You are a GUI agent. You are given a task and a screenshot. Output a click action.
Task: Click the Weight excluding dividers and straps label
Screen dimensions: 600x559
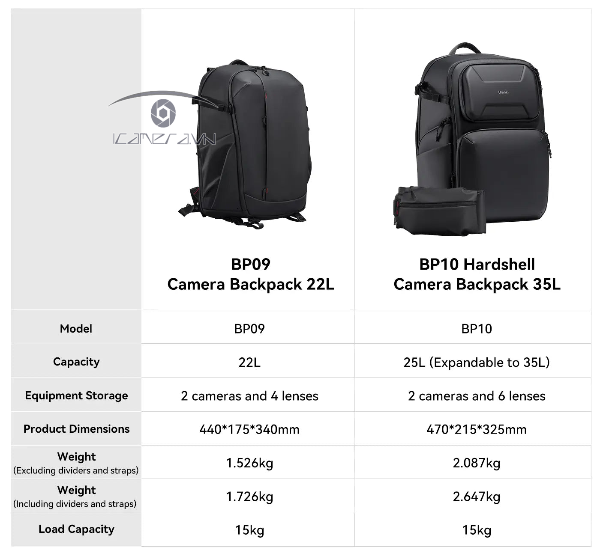76,462
